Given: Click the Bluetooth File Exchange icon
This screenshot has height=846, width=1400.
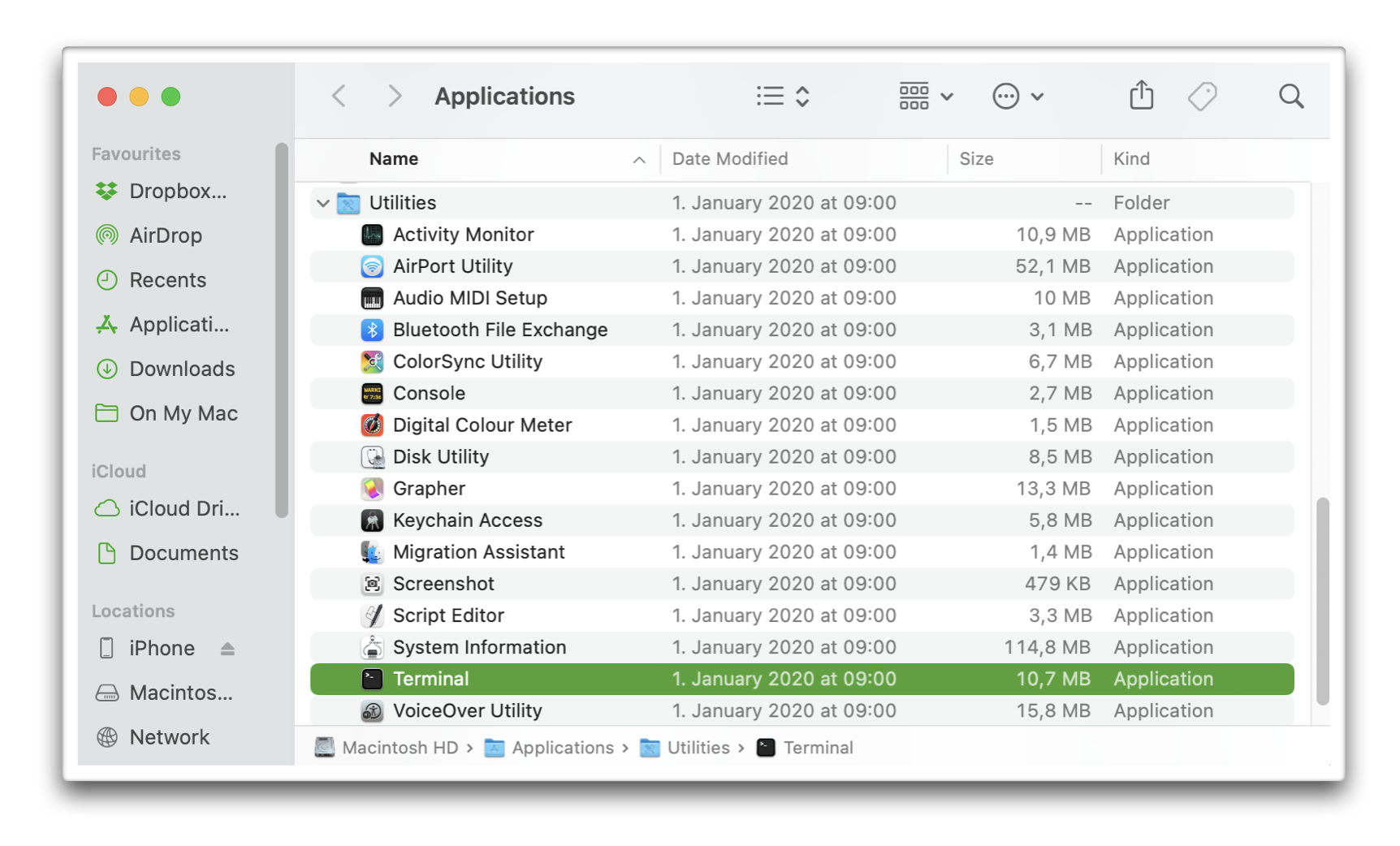Looking at the screenshot, I should point(372,330).
